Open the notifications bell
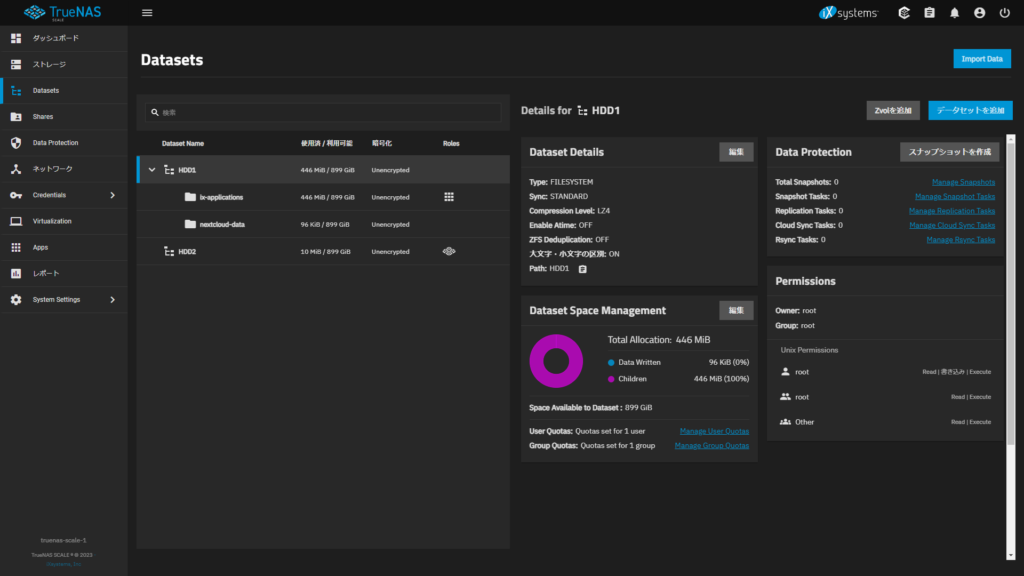Image resolution: width=1024 pixels, height=576 pixels. pyautogui.click(x=954, y=12)
